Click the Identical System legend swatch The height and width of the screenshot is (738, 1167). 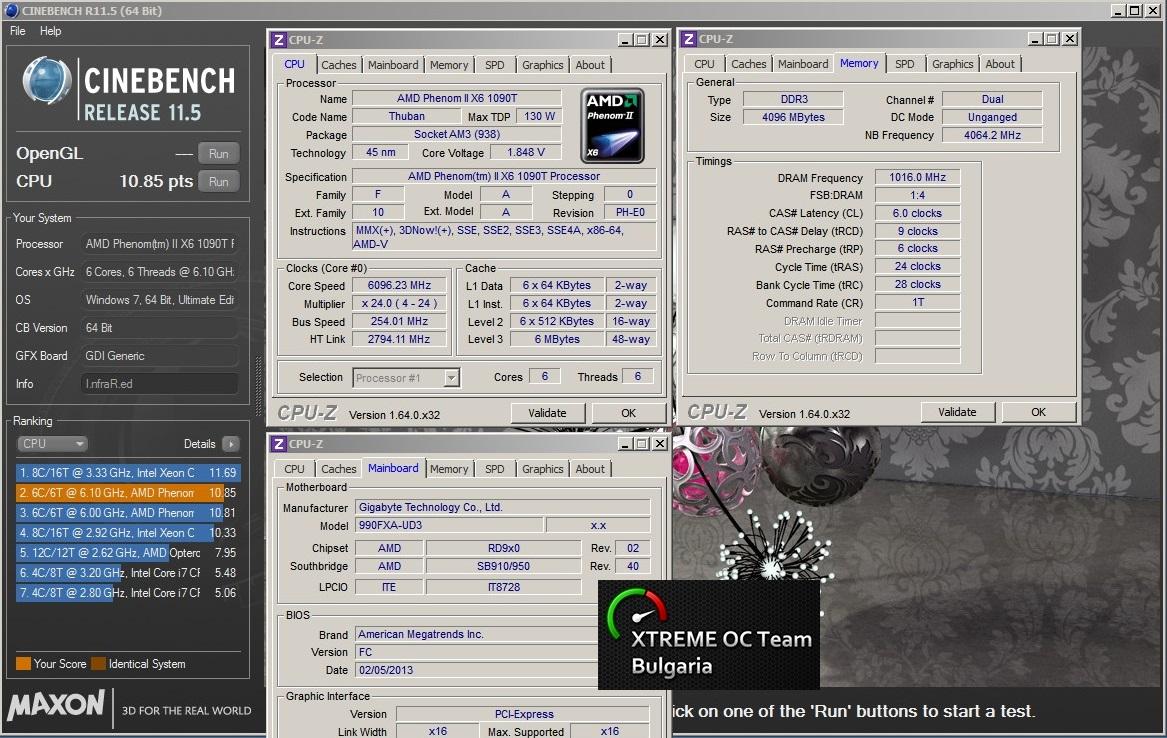click(98, 664)
